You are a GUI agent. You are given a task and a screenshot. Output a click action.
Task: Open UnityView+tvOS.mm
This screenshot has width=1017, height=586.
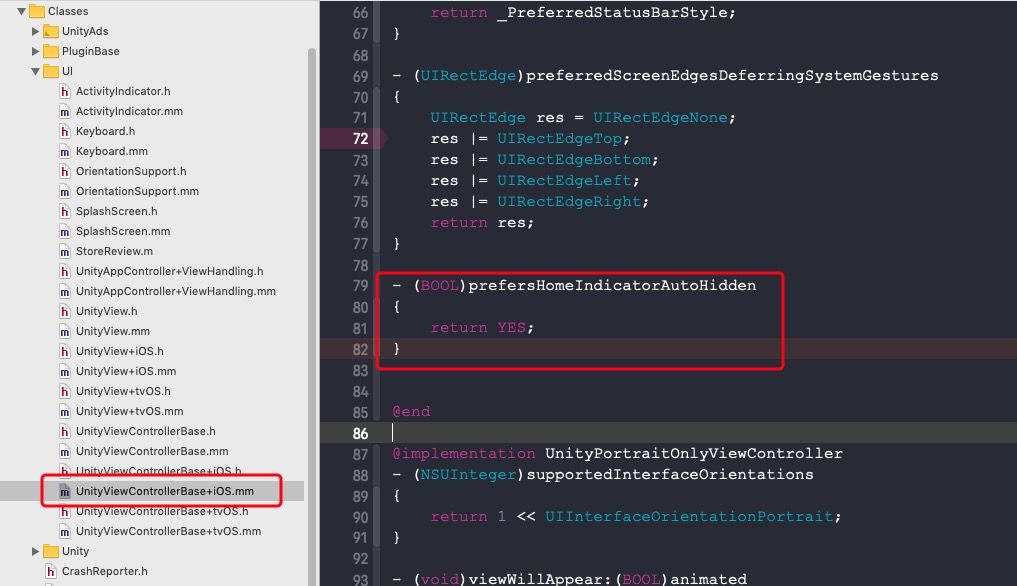coord(130,411)
